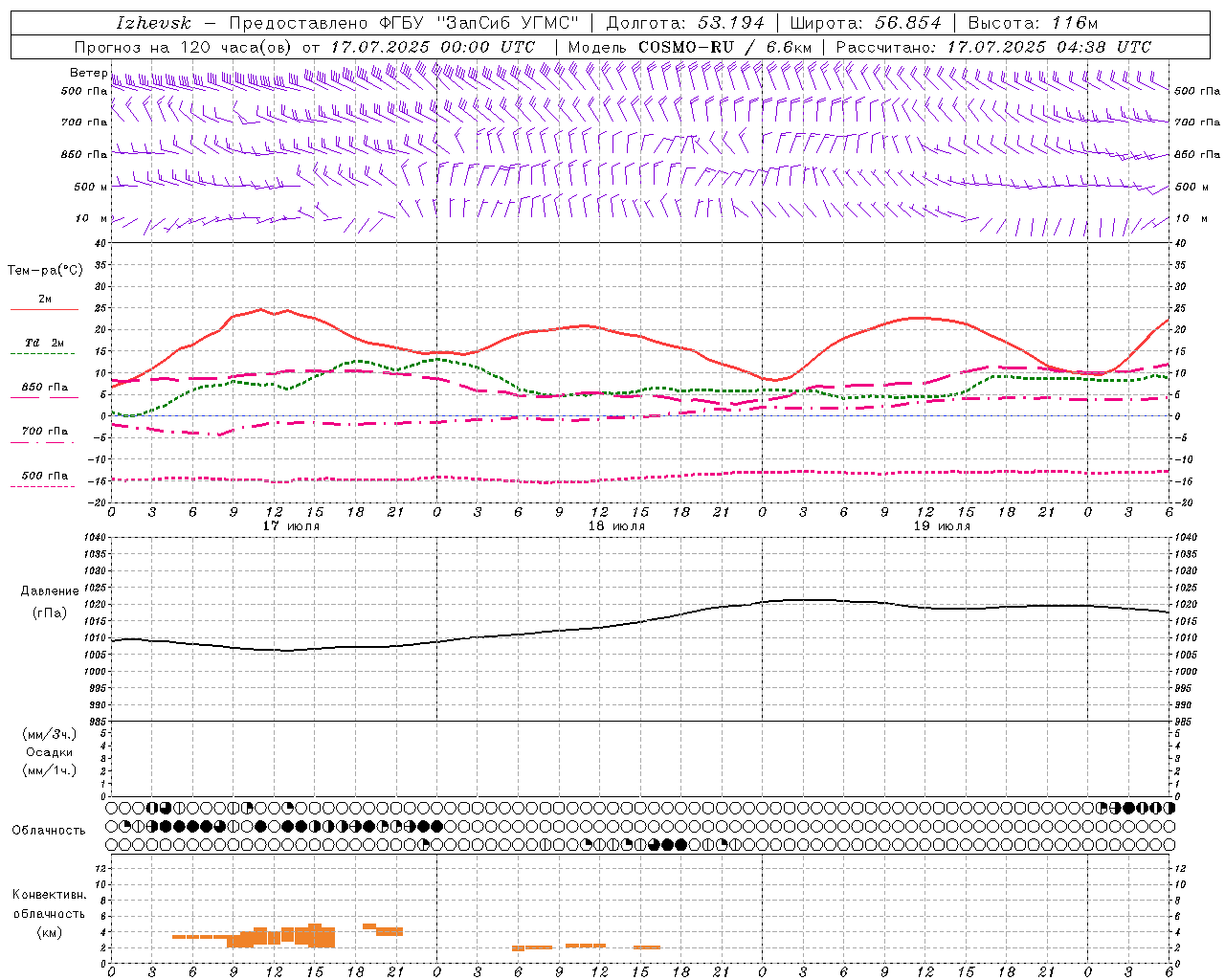
Task: Click the 17 июля date label
Action: pyautogui.click(x=292, y=526)
